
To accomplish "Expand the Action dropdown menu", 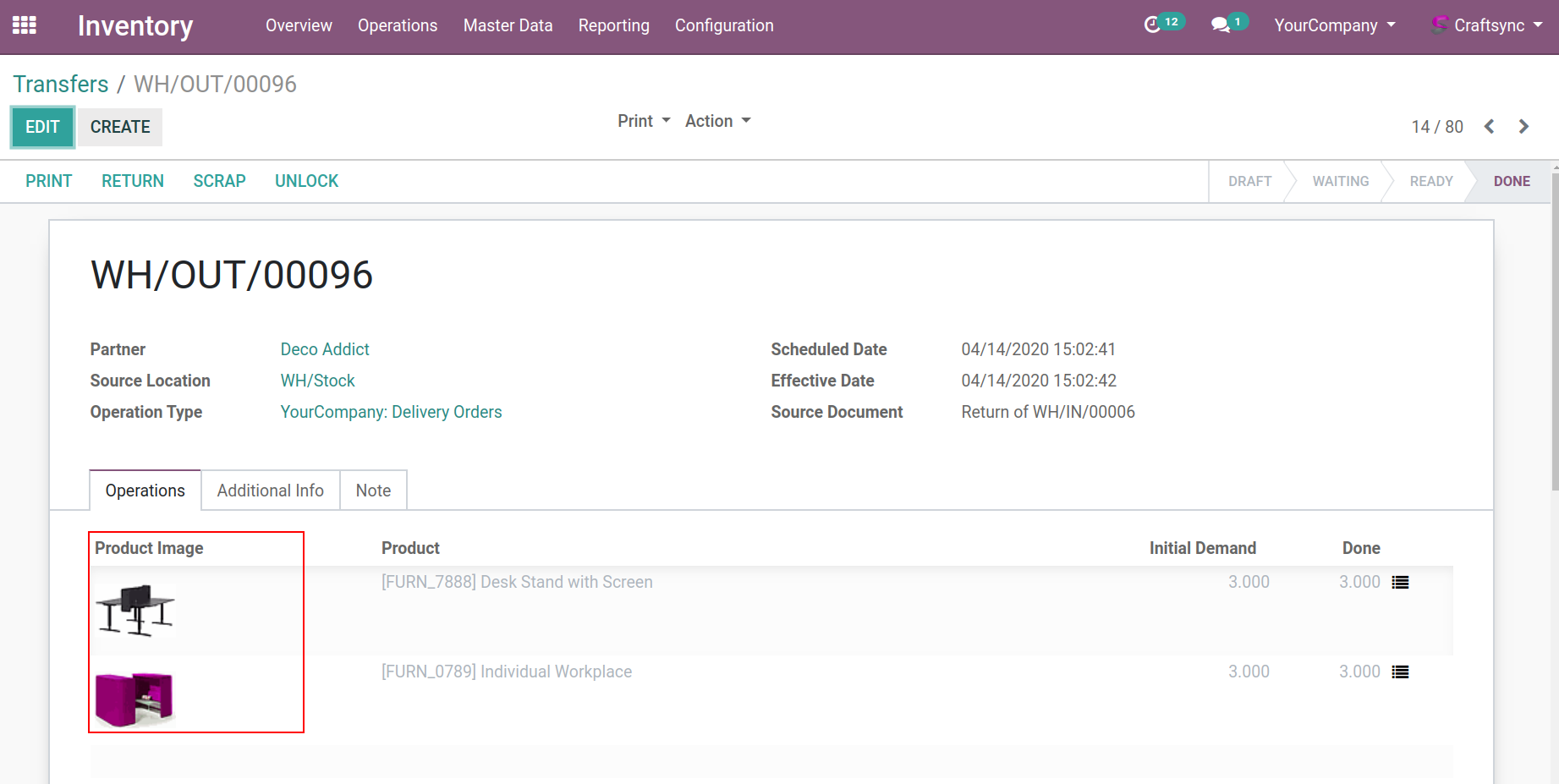I will [717, 121].
